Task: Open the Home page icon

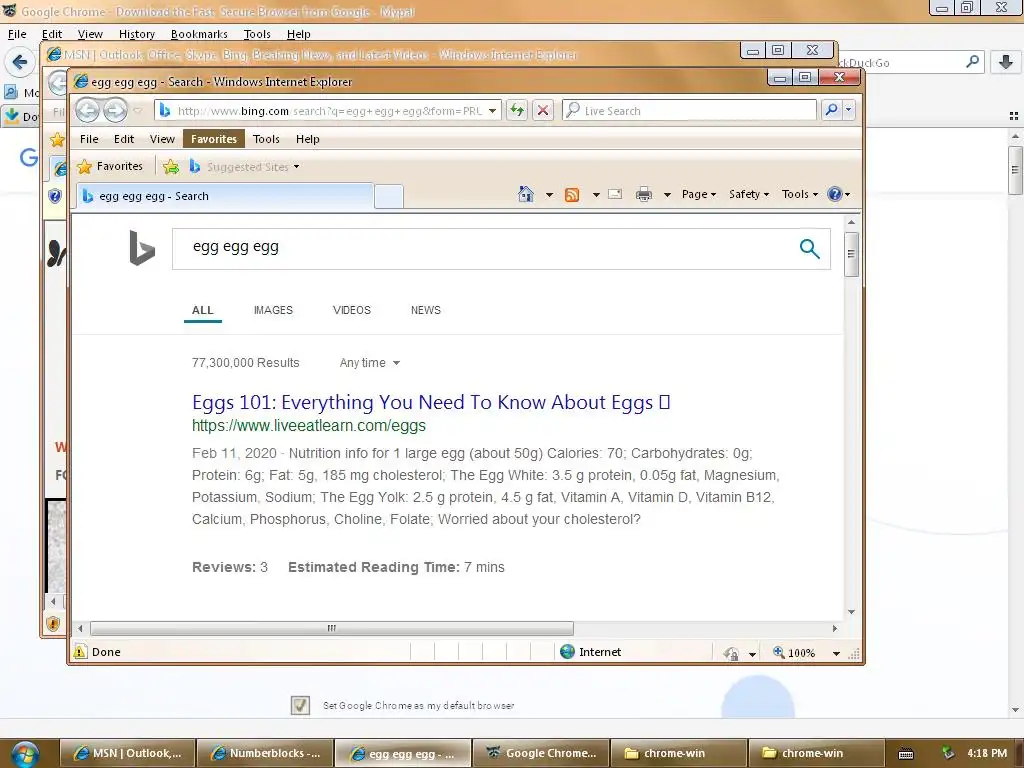Action: point(526,195)
